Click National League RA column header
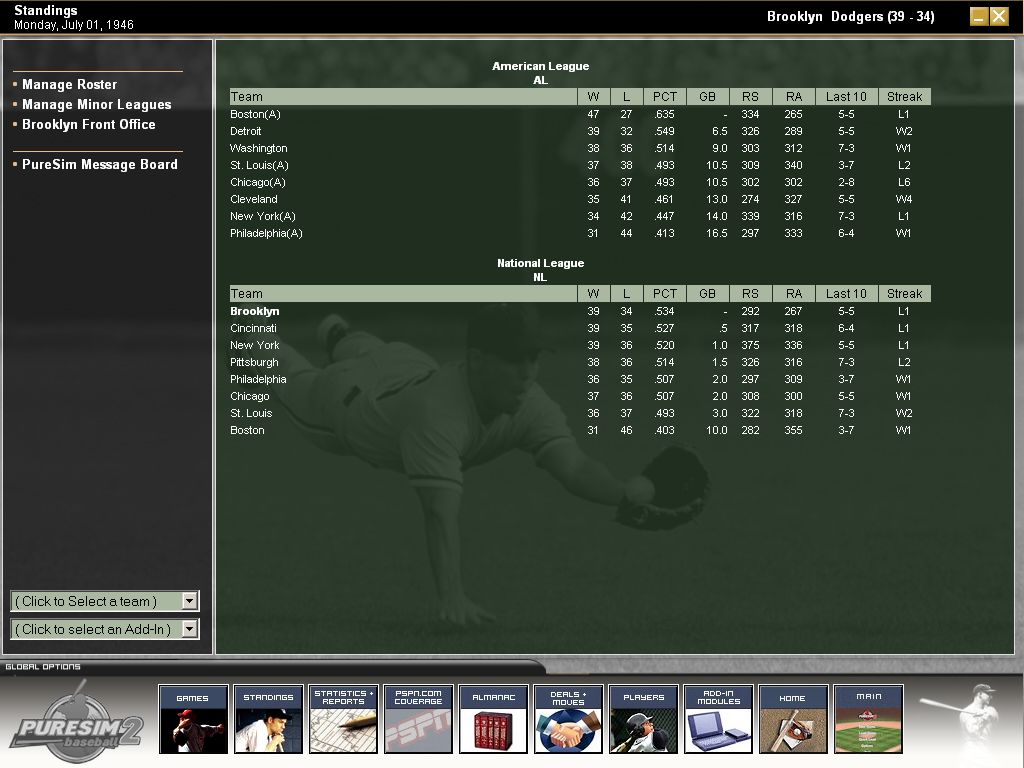1024x768 pixels. tap(793, 294)
